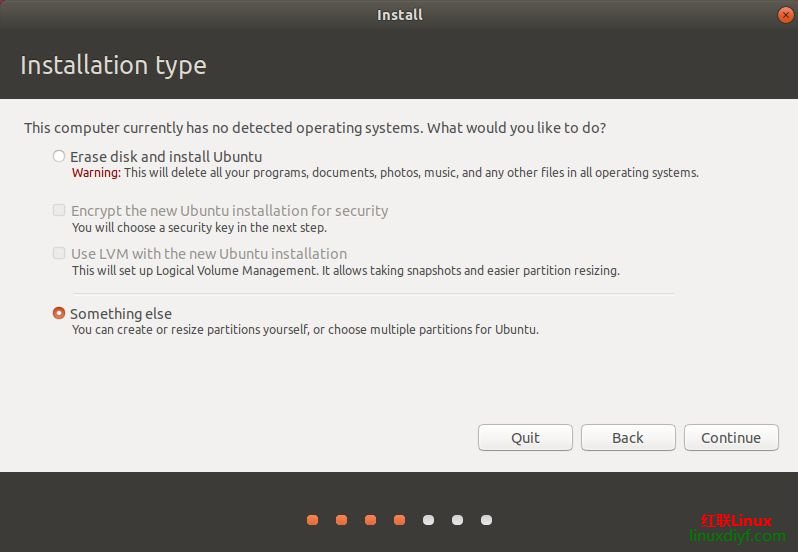The image size is (798, 552).
Task: Click the third orange progress dot
Action: (370, 520)
